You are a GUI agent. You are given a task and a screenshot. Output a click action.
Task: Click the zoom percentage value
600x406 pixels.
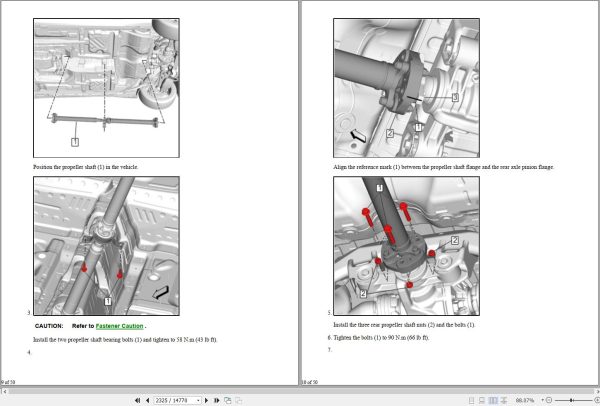525,400
